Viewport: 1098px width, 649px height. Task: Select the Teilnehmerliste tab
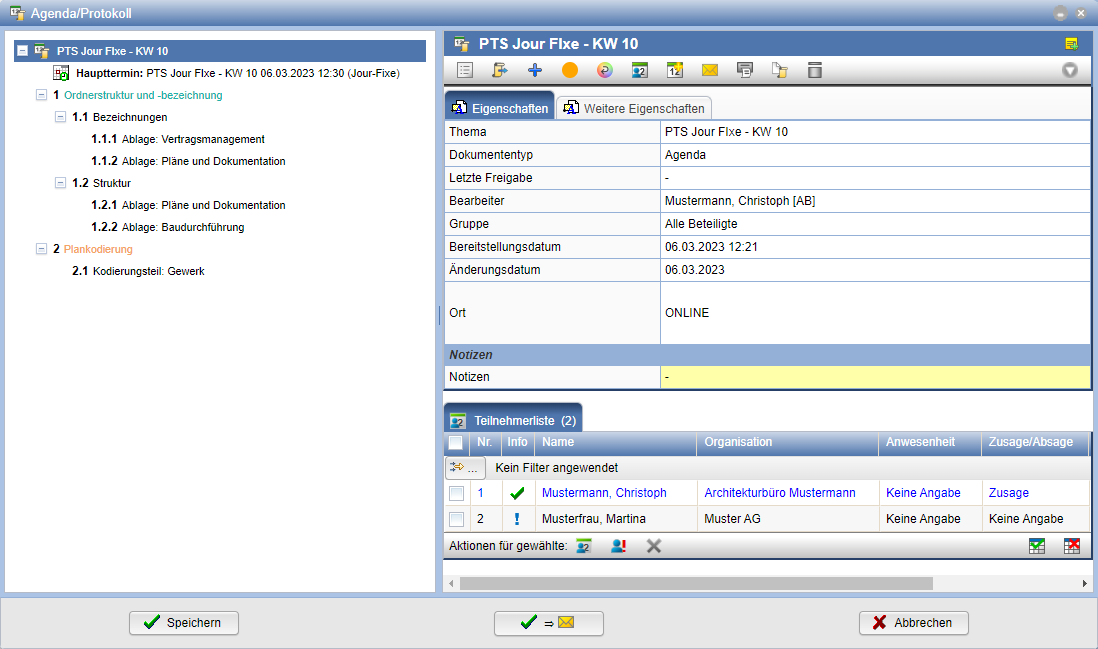[514, 420]
